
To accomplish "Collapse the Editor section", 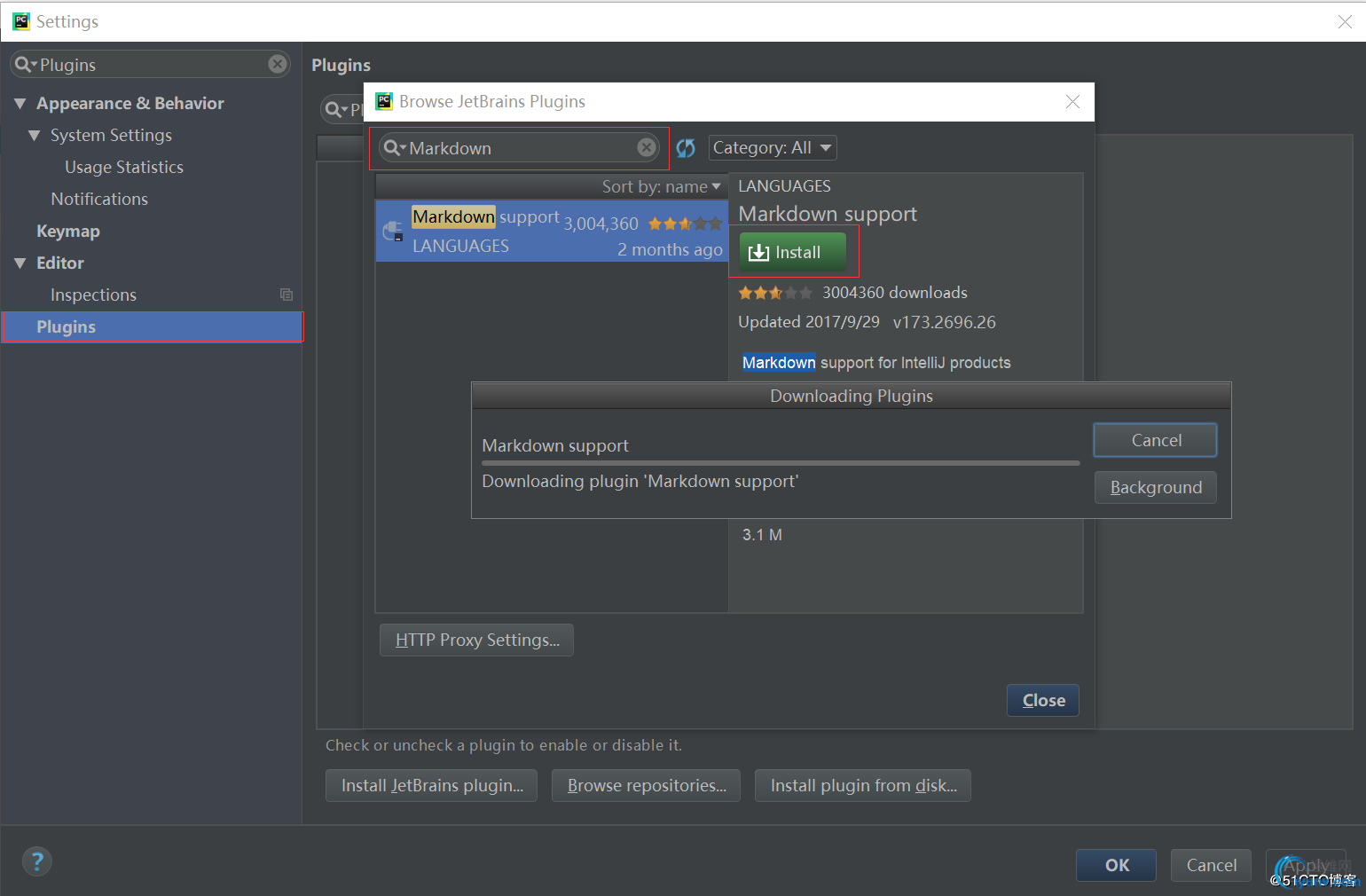I will [20, 263].
